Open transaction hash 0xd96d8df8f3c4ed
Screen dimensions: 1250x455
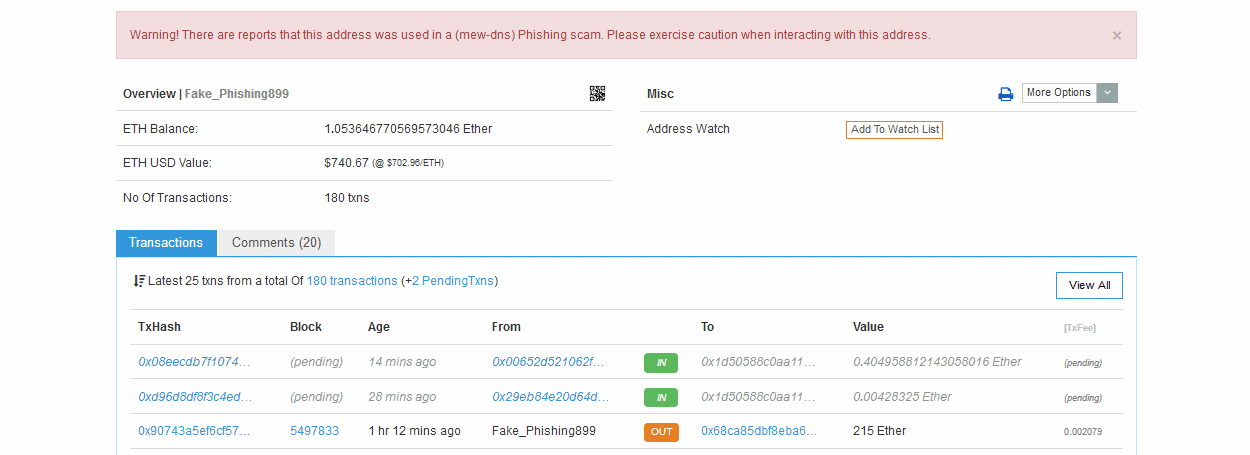tap(194, 397)
